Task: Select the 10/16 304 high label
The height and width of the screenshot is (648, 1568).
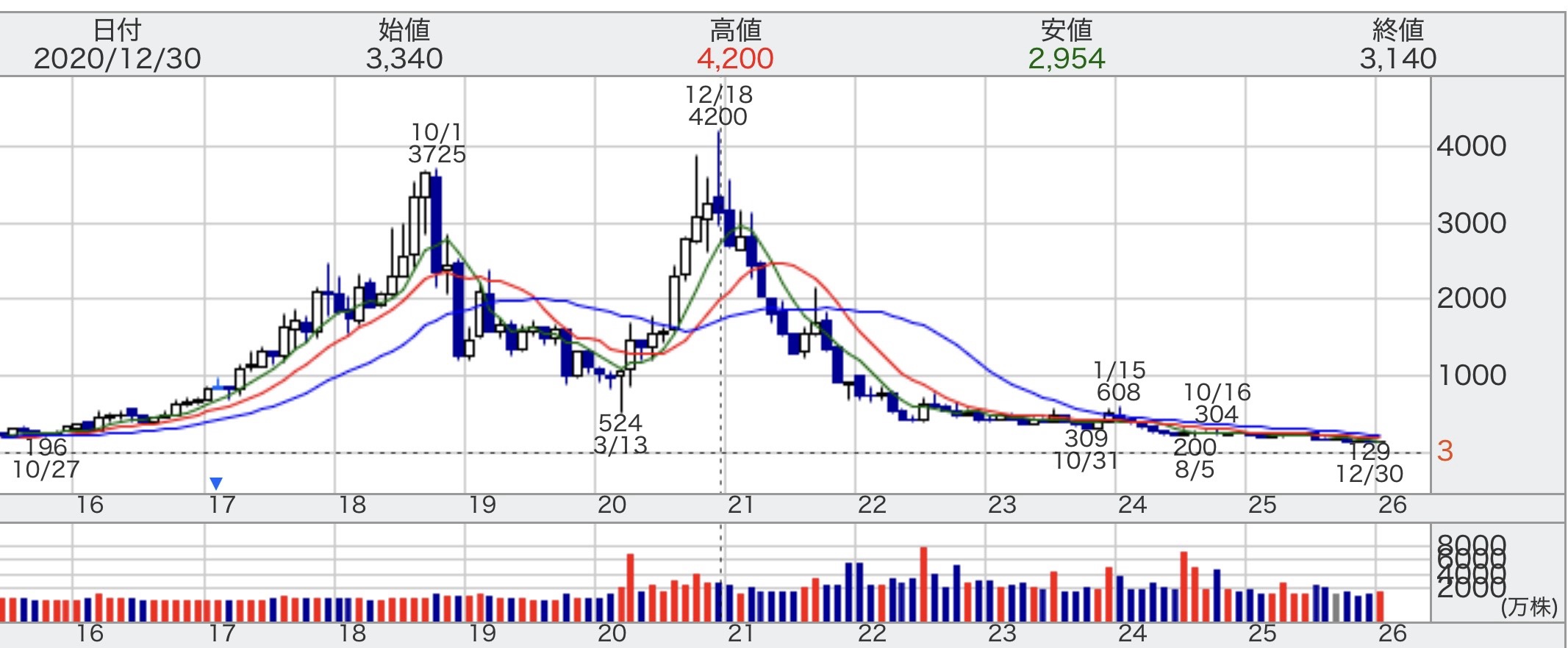Action: click(1217, 403)
